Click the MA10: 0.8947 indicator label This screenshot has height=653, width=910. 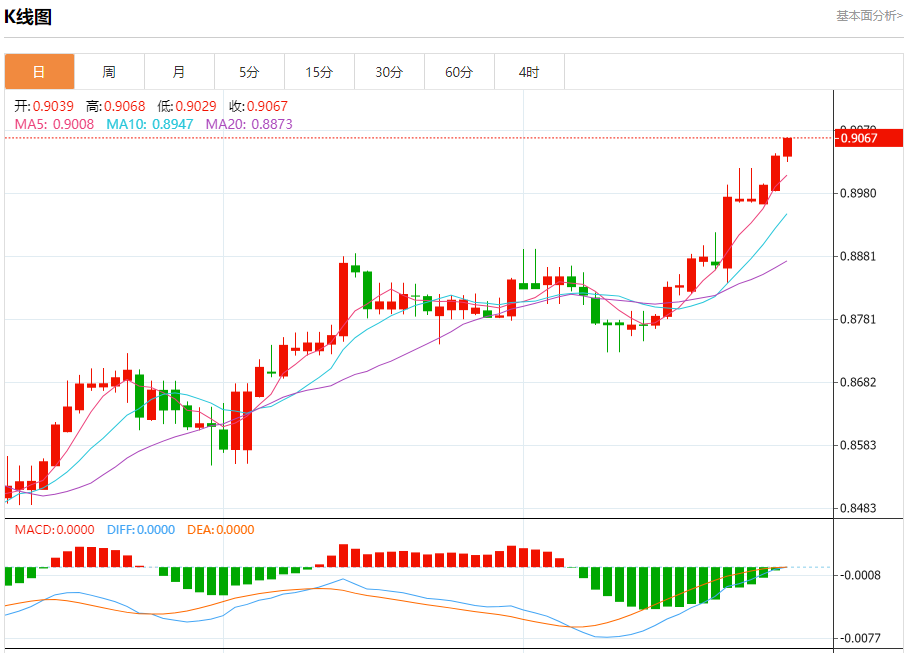click(149, 124)
